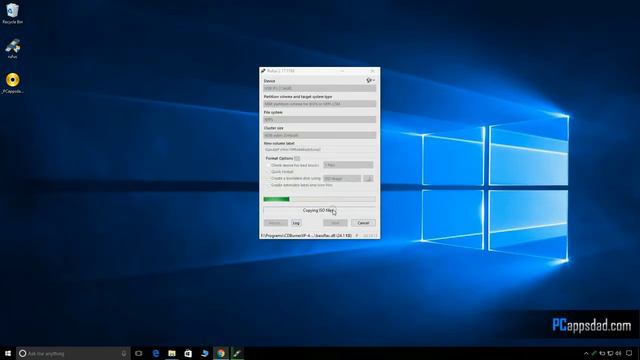Open Action Center notifications icon
This screenshot has width=640, height=360.
pos(629,353)
